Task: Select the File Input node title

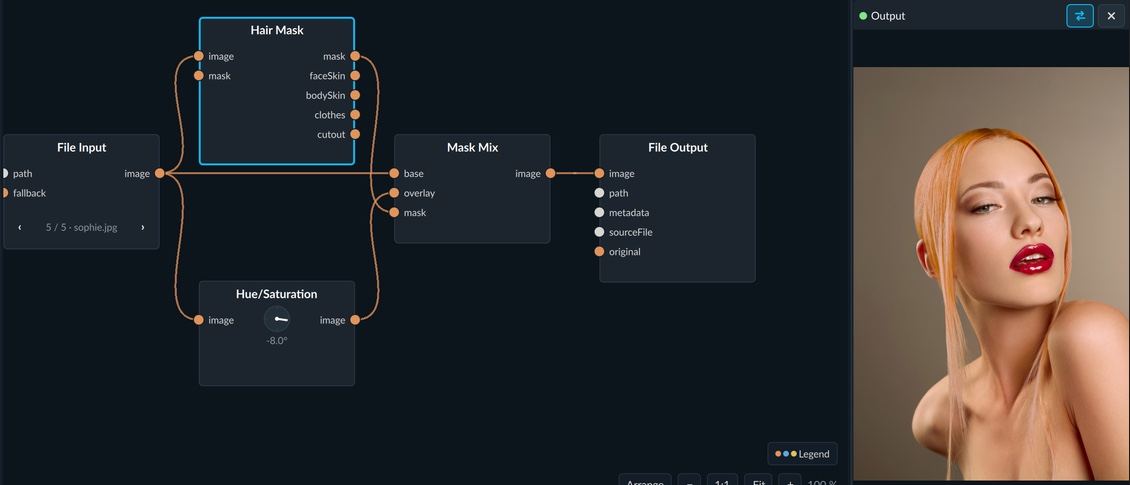Action: (x=81, y=147)
